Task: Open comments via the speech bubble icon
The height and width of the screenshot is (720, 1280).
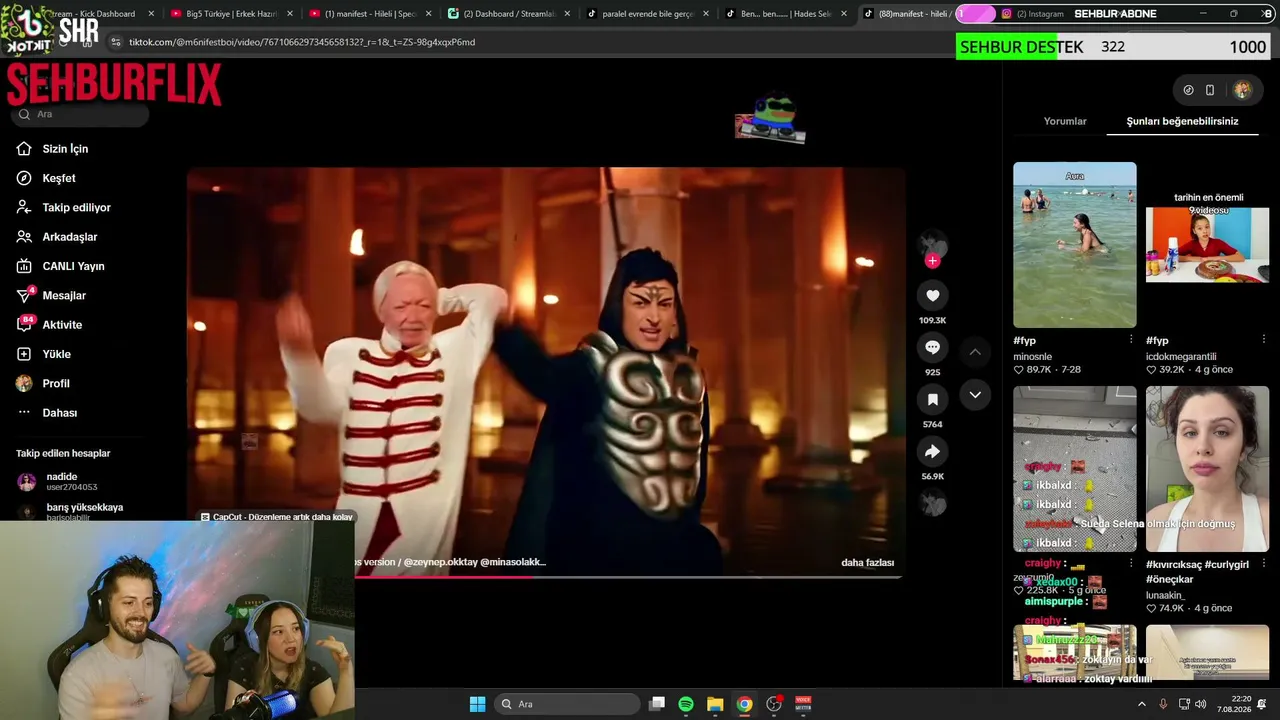Action: [x=932, y=347]
